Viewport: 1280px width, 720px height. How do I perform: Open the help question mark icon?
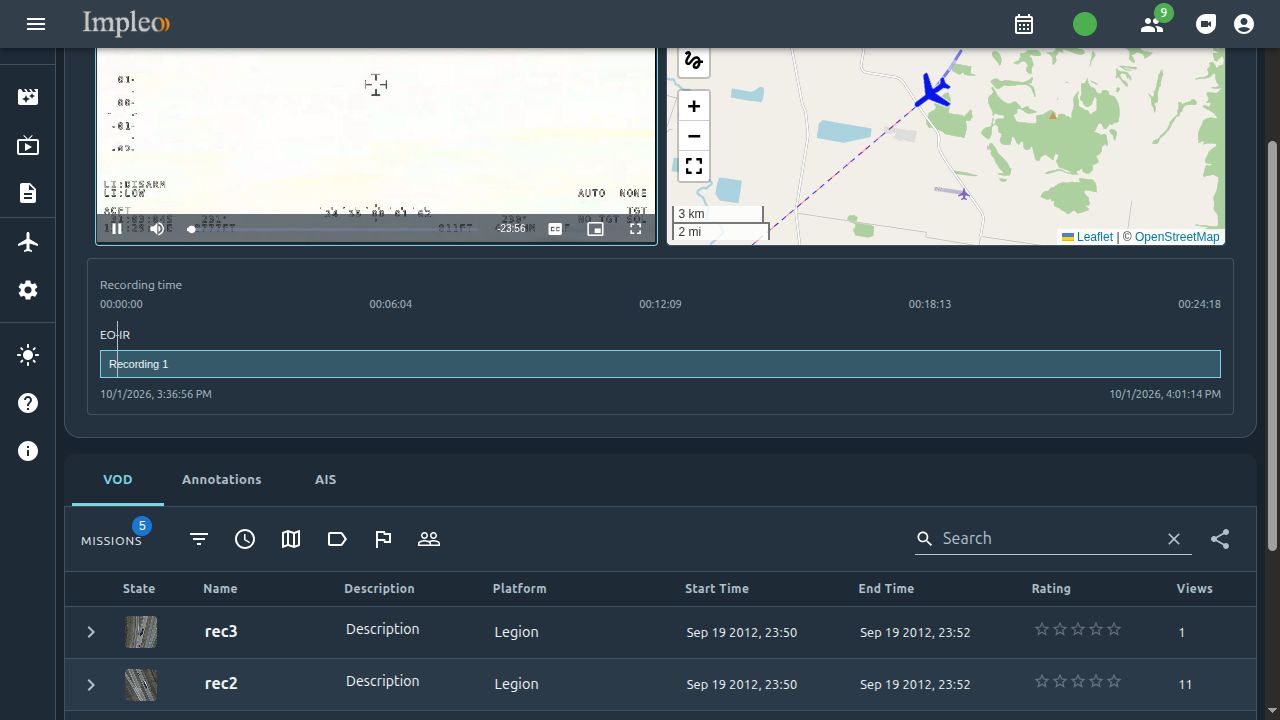[28, 403]
